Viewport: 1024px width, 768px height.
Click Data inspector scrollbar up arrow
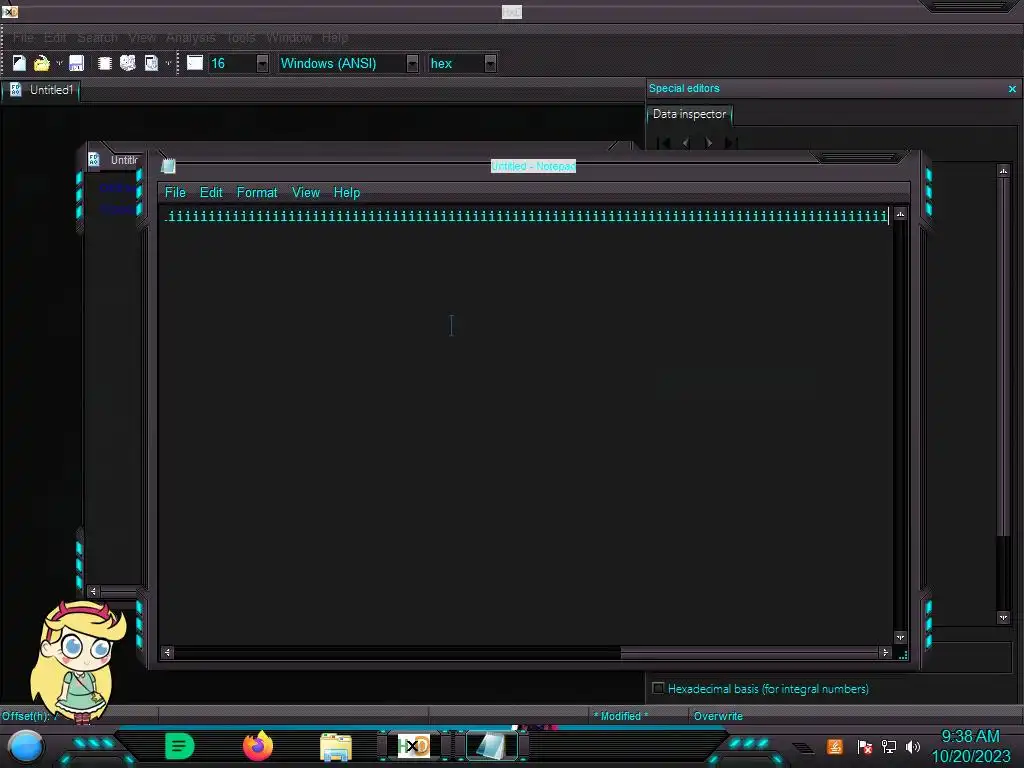1004,171
